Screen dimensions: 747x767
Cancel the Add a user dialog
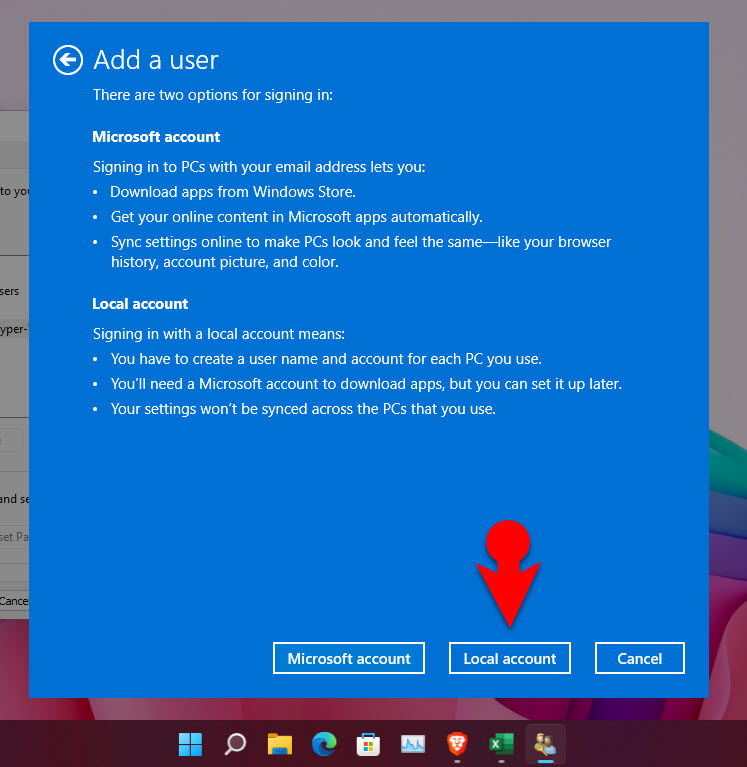pyautogui.click(x=639, y=658)
